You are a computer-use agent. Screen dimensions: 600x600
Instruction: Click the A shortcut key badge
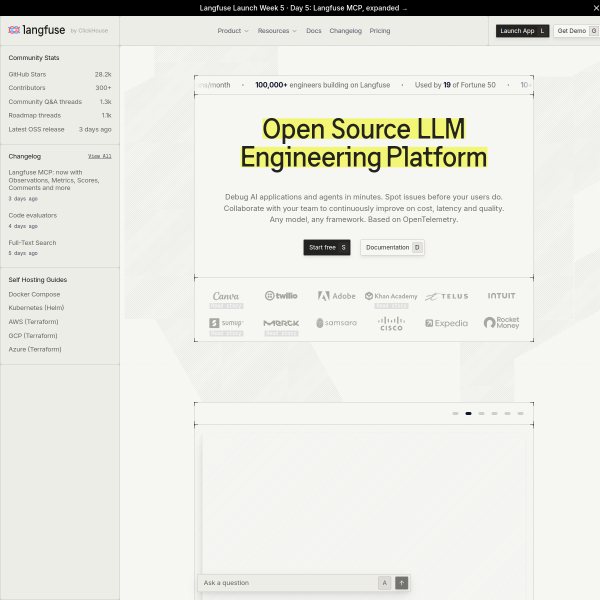(385, 583)
